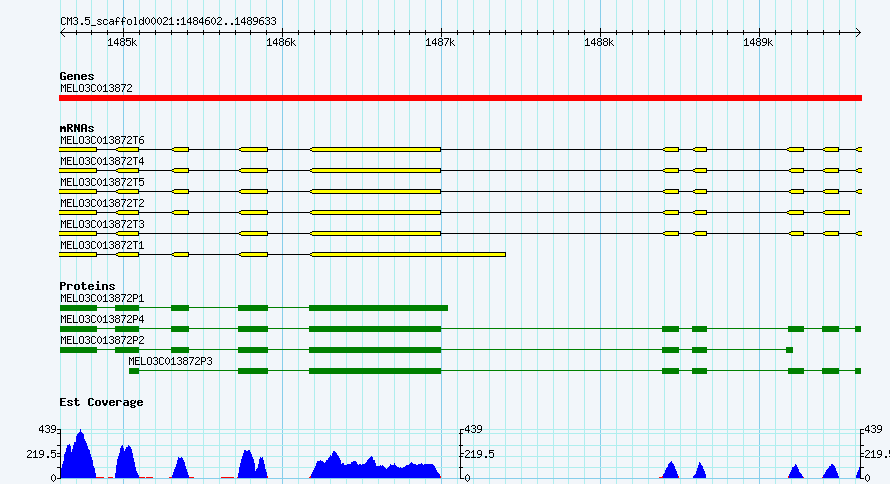Click the mRNAs track heading
Screen dimensions: 890x484
77,128
